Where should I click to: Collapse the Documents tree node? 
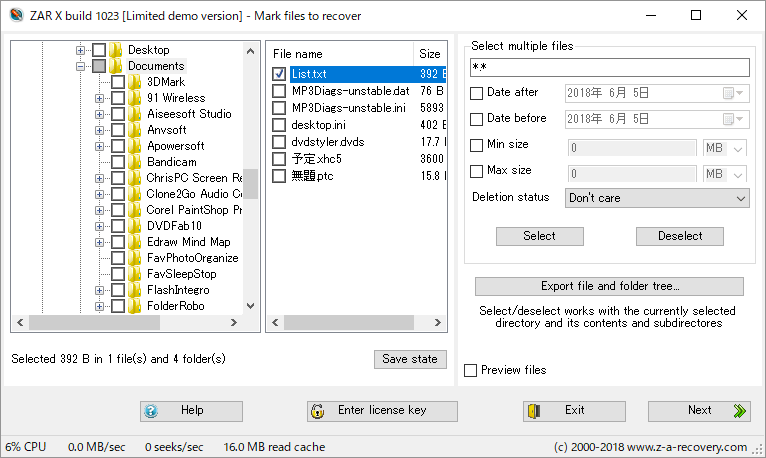(80, 66)
